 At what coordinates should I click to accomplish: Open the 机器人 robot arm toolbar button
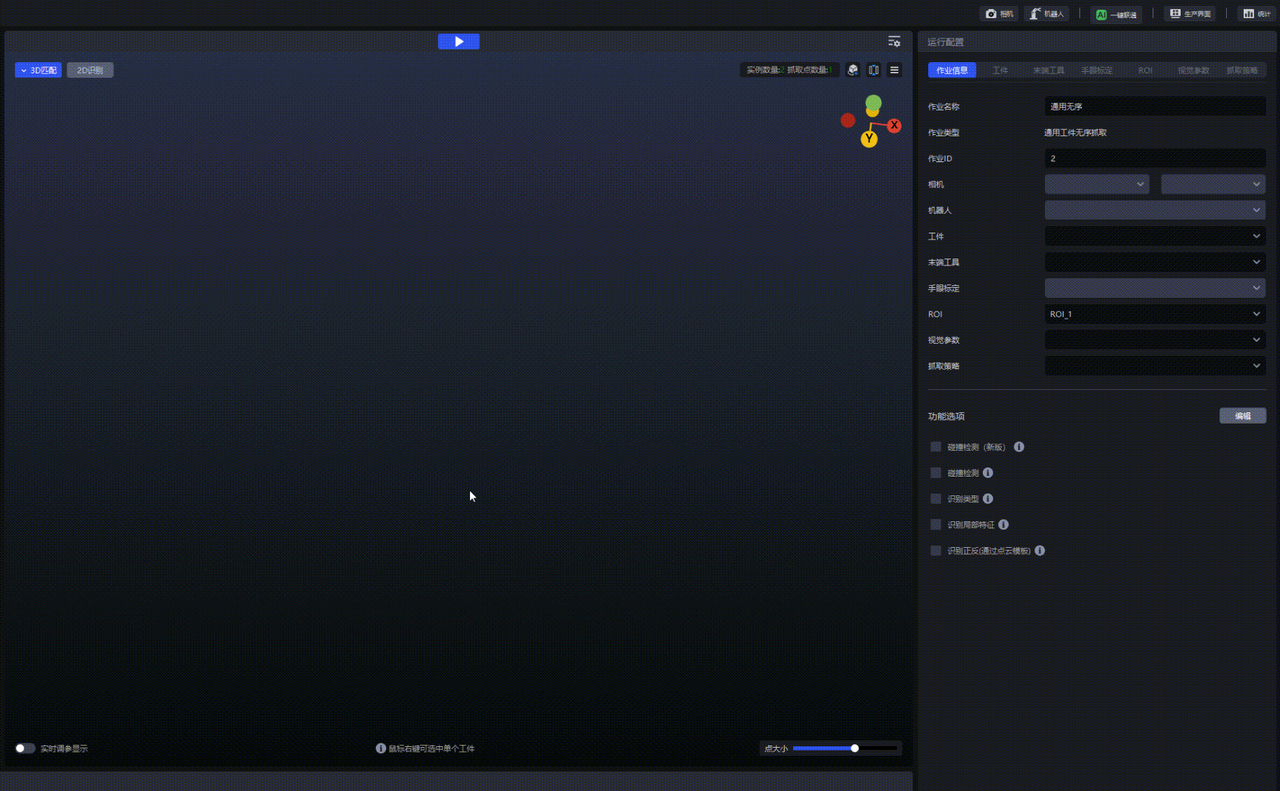click(1047, 14)
